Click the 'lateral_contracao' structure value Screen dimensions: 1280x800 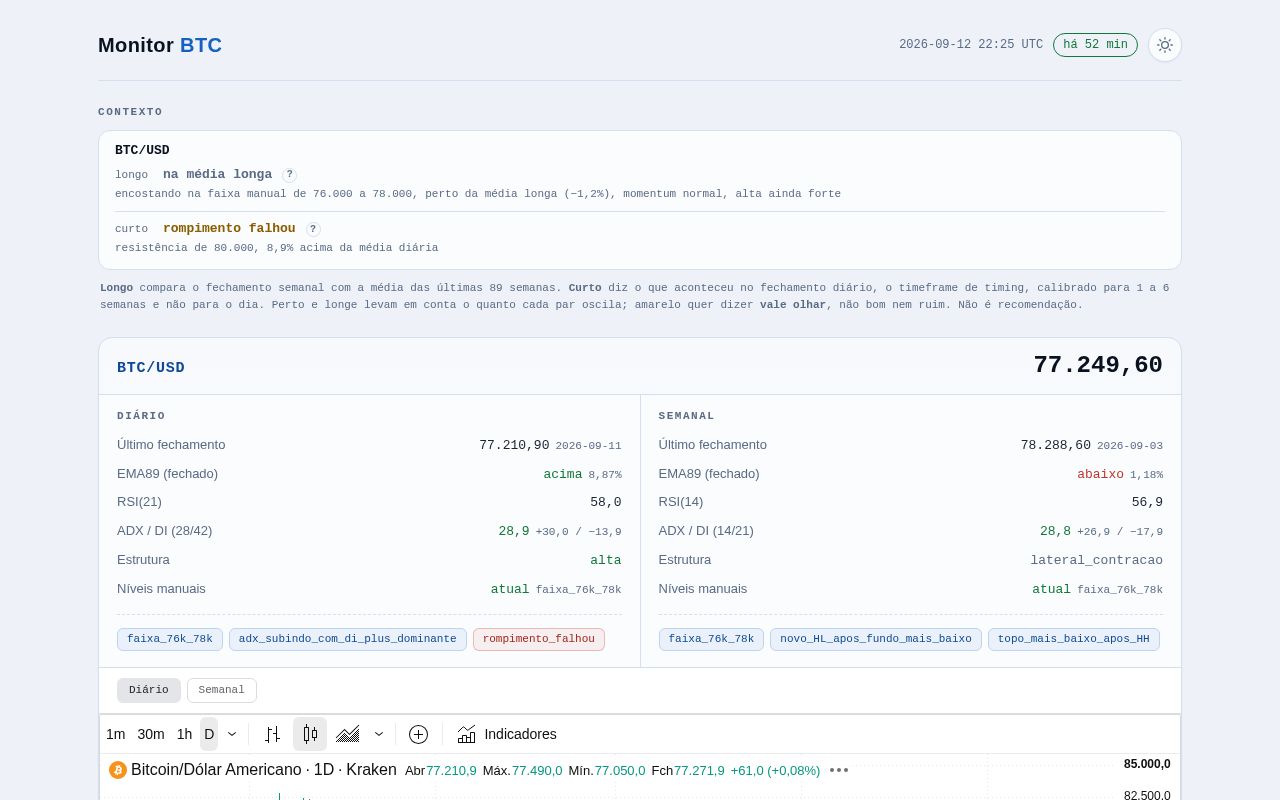coord(1097,561)
